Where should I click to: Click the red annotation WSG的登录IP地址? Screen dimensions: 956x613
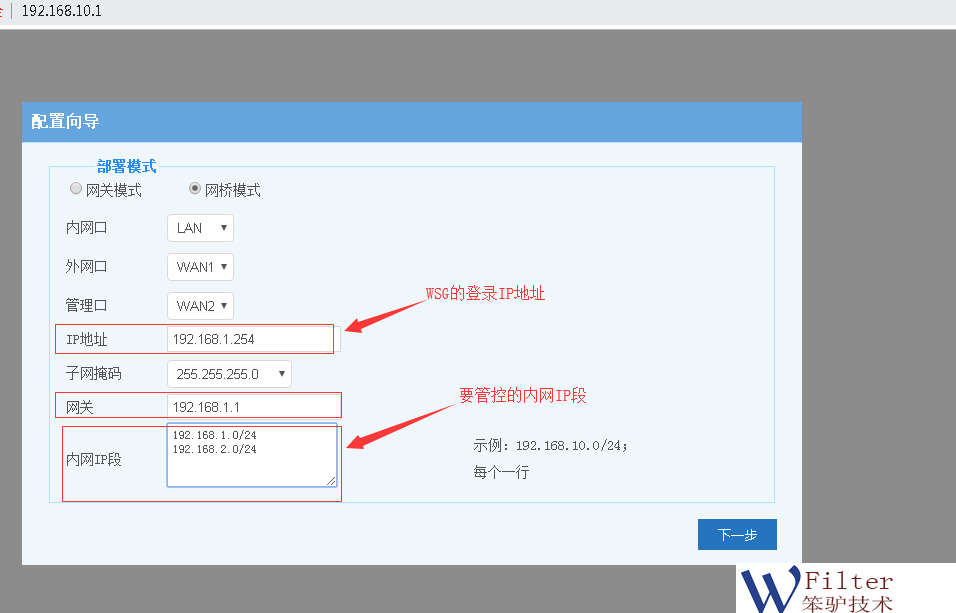click(x=485, y=294)
